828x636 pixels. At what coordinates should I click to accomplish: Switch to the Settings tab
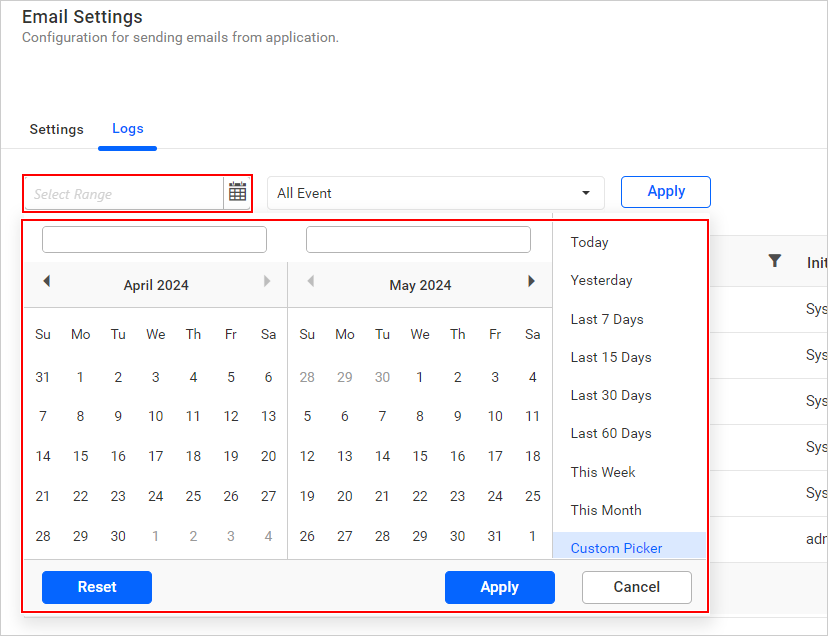click(56, 129)
